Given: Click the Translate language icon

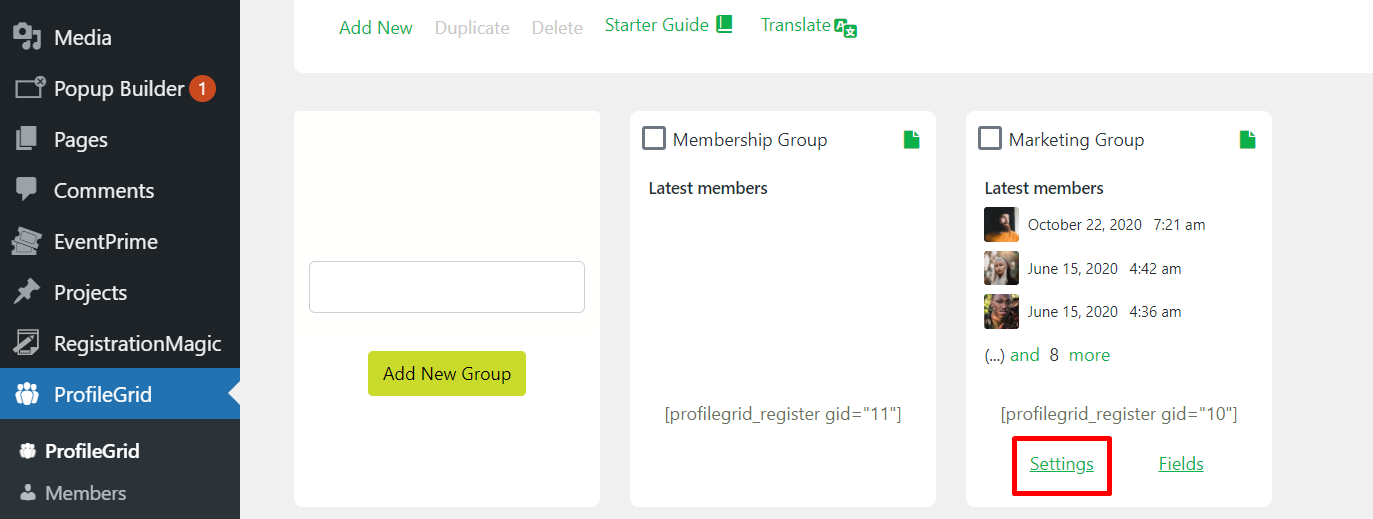Looking at the screenshot, I should pos(846,27).
